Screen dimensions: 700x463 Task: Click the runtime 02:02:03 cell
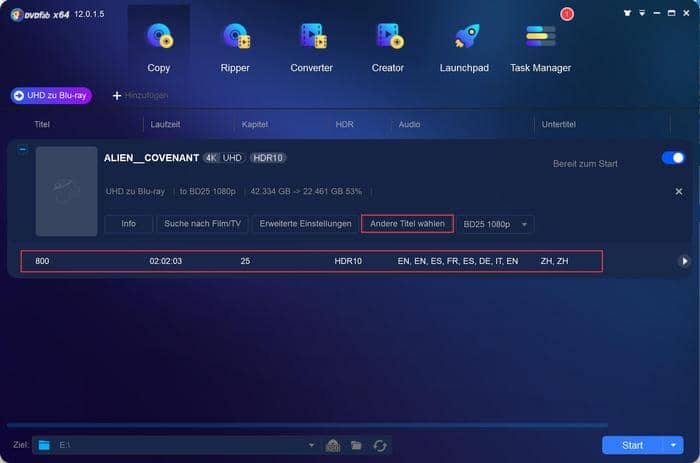pos(166,261)
